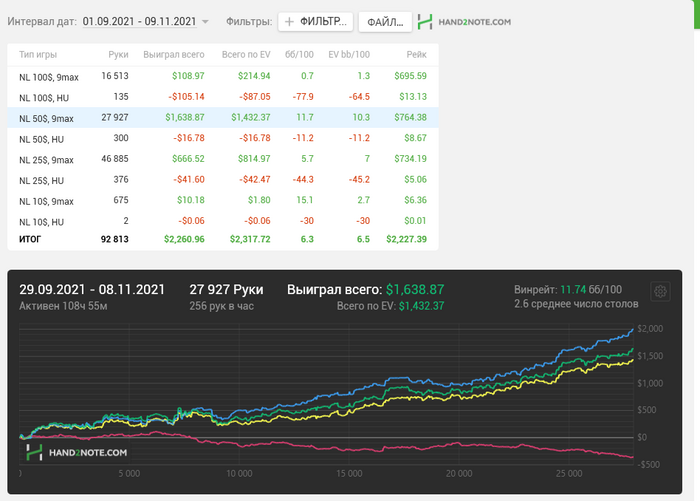Viewport: 700px width, 501px height.
Task: Sort table by Тип игры column
Action: coord(38,54)
